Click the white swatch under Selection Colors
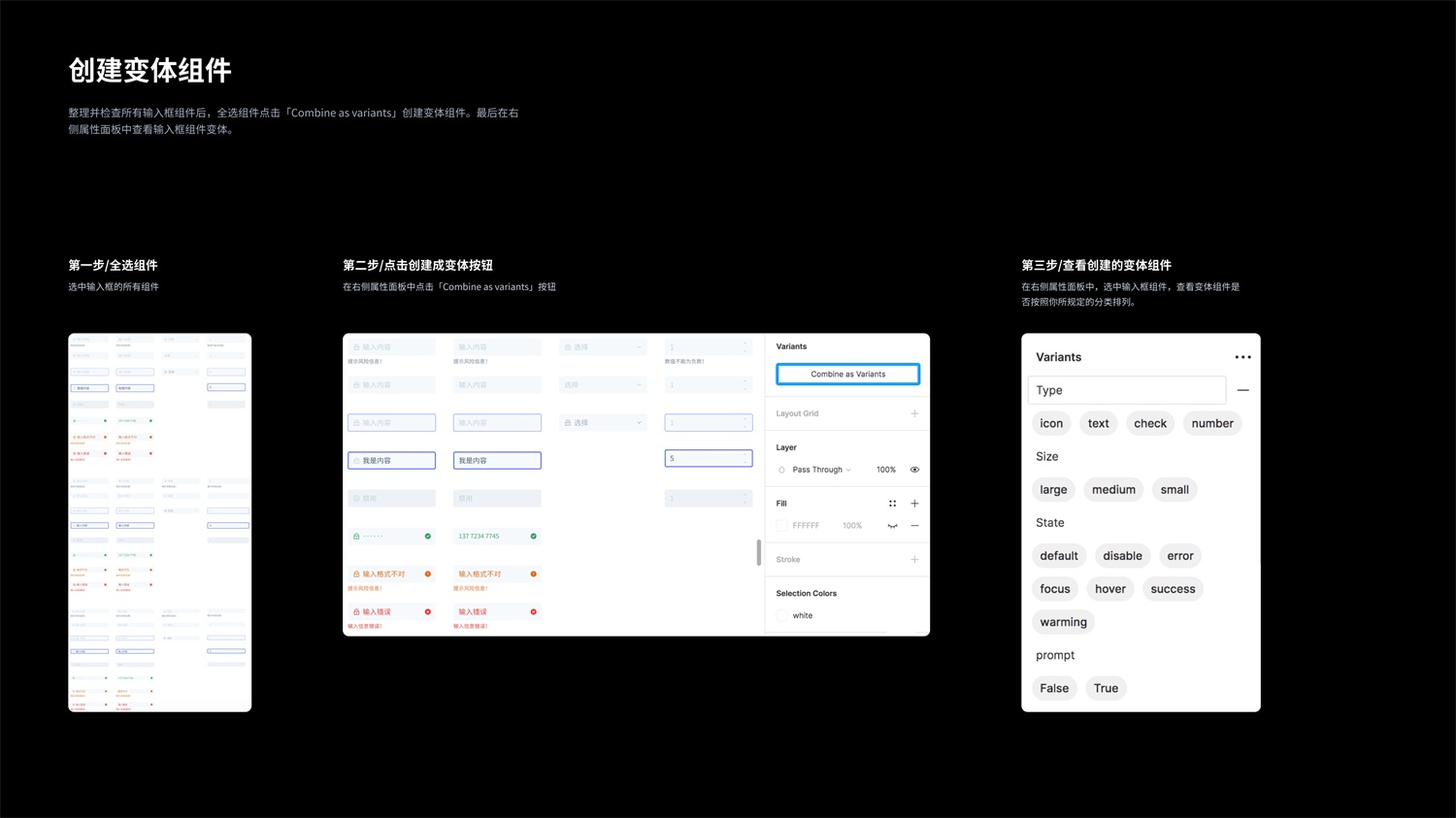1456x818 pixels. 782,615
